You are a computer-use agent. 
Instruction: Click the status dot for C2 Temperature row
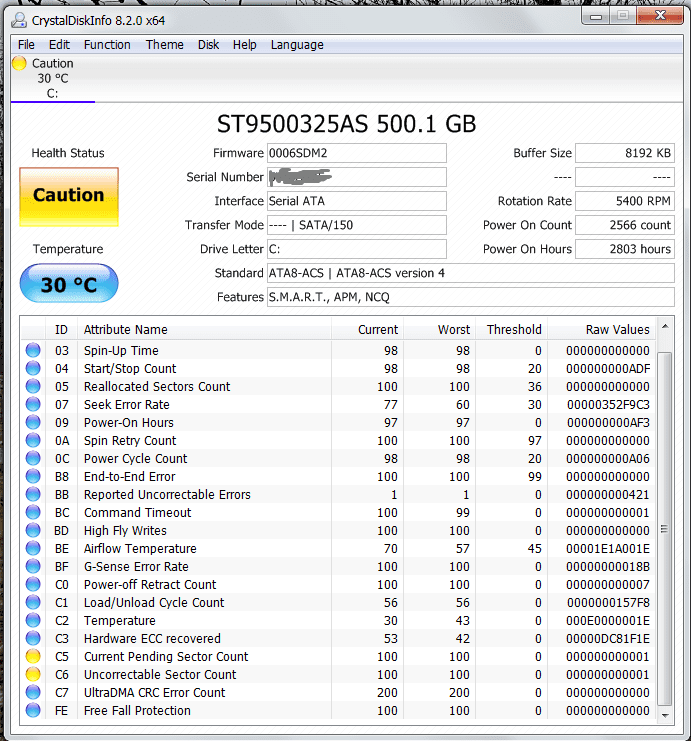(33, 620)
